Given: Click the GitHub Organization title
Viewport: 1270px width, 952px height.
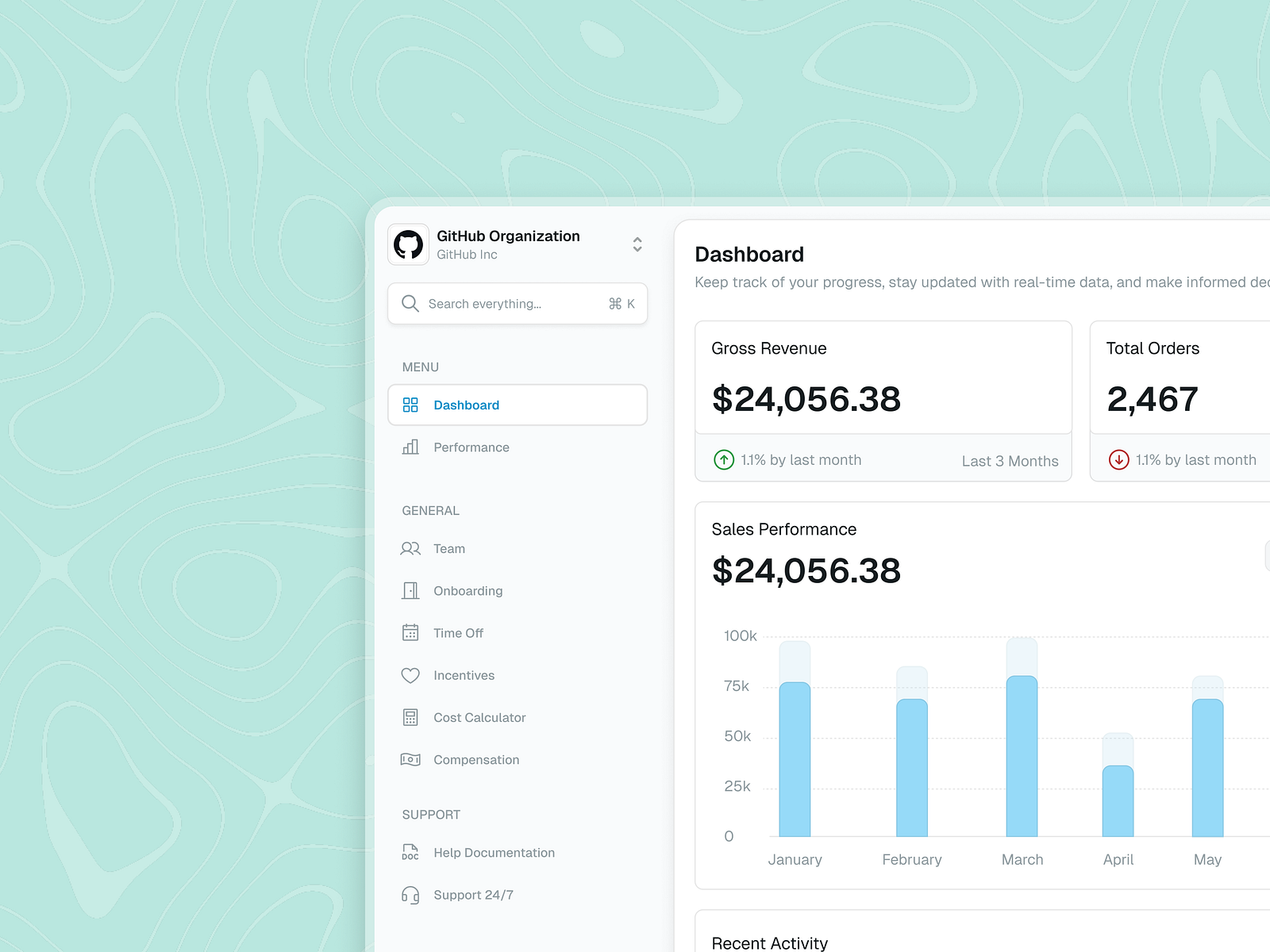Looking at the screenshot, I should point(508,236).
